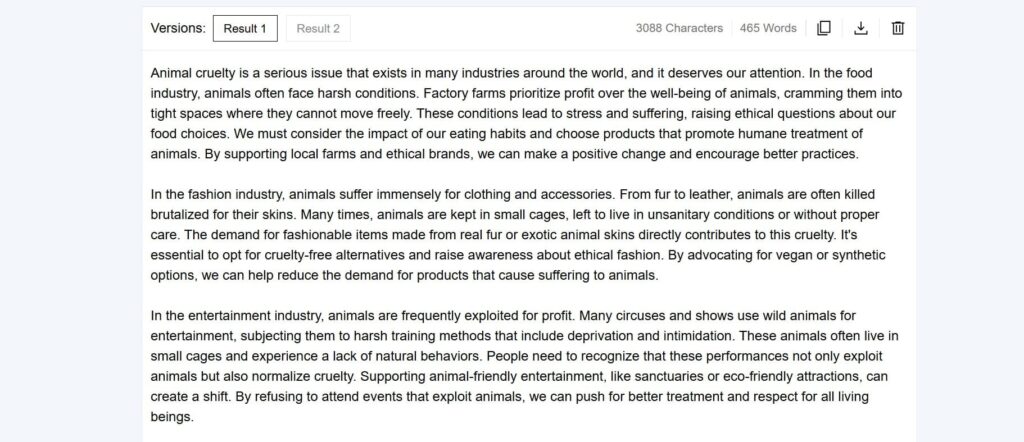Image resolution: width=1024 pixels, height=442 pixels.
Task: Click the Versions label
Action: 178,28
